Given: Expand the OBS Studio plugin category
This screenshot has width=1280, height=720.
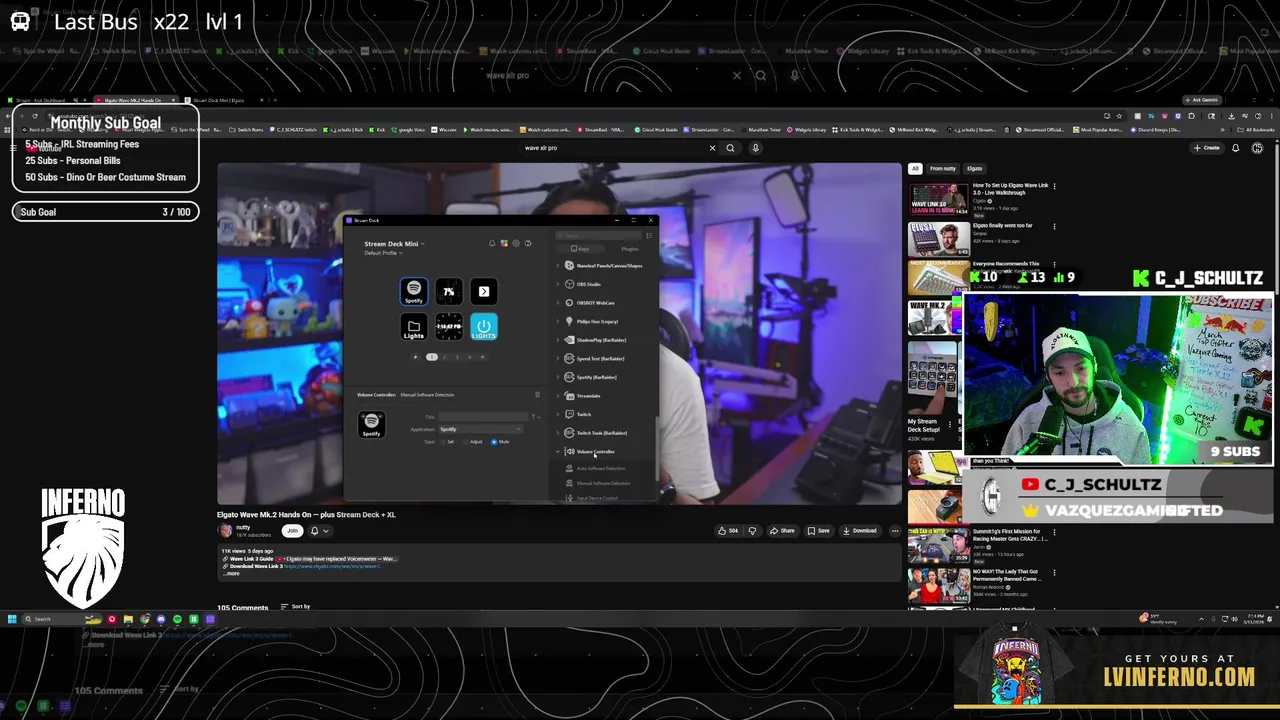Looking at the screenshot, I should (x=558, y=284).
